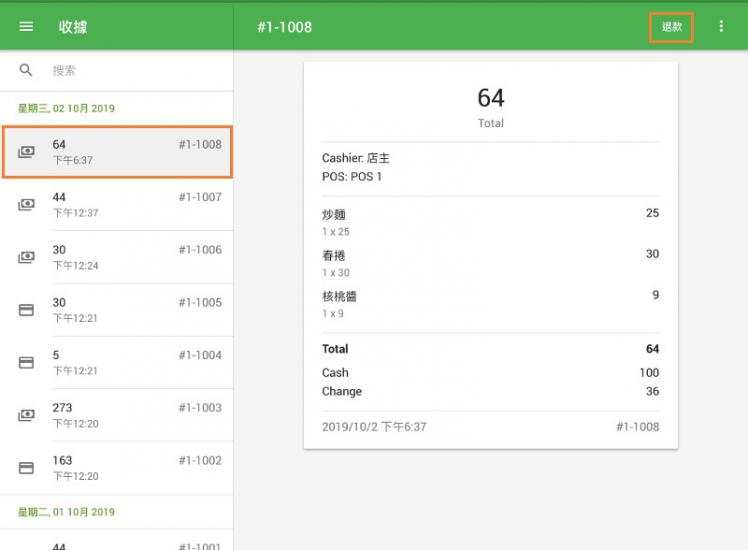Click cash icon of receipt #1-1003
Image resolution: width=748 pixels, height=550 pixels.
(x=26, y=415)
